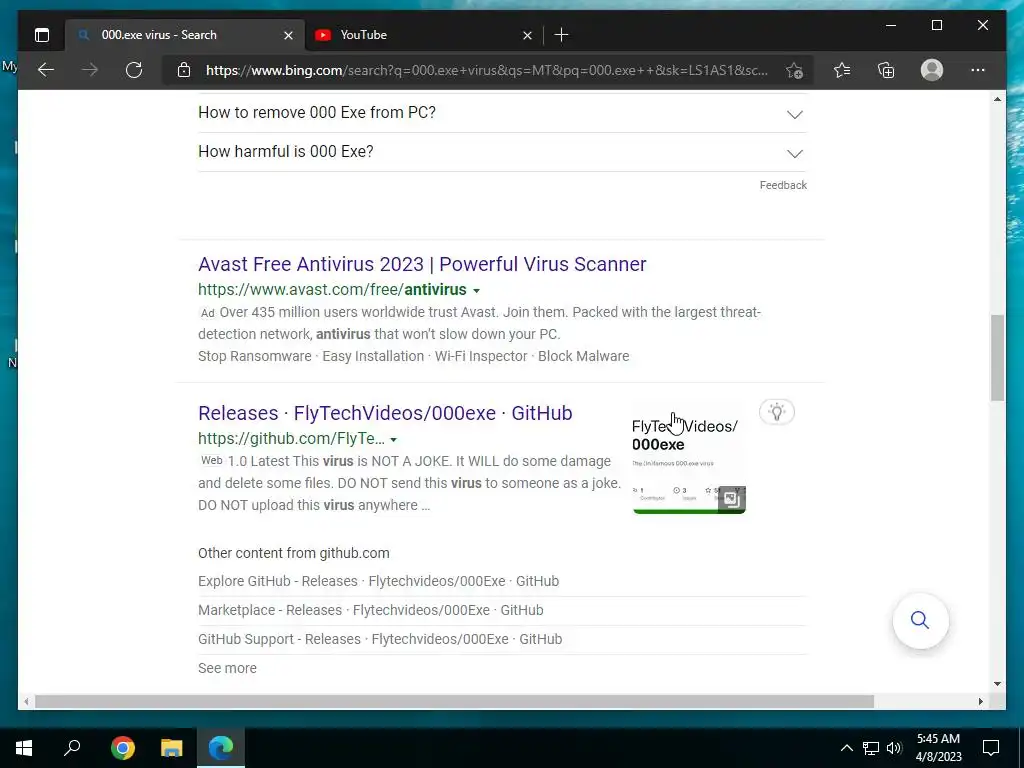
Task: Expand 'How harmful is 000 Exe?' question
Action: (502, 152)
